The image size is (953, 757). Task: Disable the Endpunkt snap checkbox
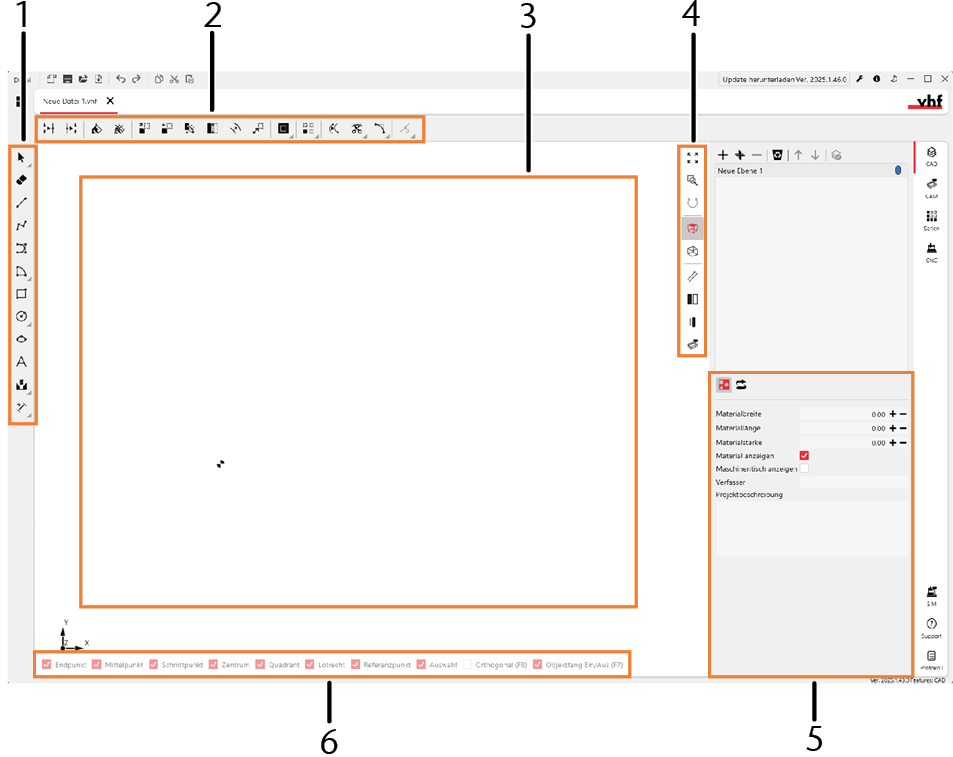(x=47, y=665)
